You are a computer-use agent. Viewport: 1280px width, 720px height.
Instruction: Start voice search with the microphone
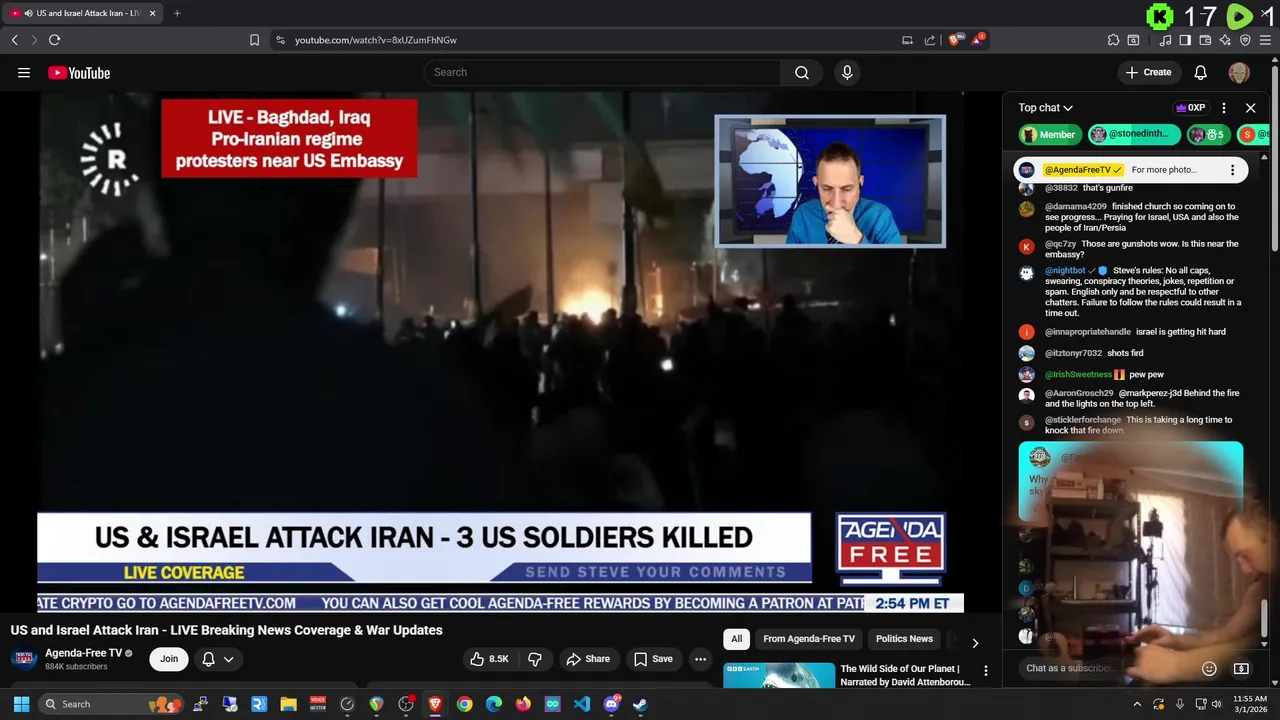[x=847, y=72]
